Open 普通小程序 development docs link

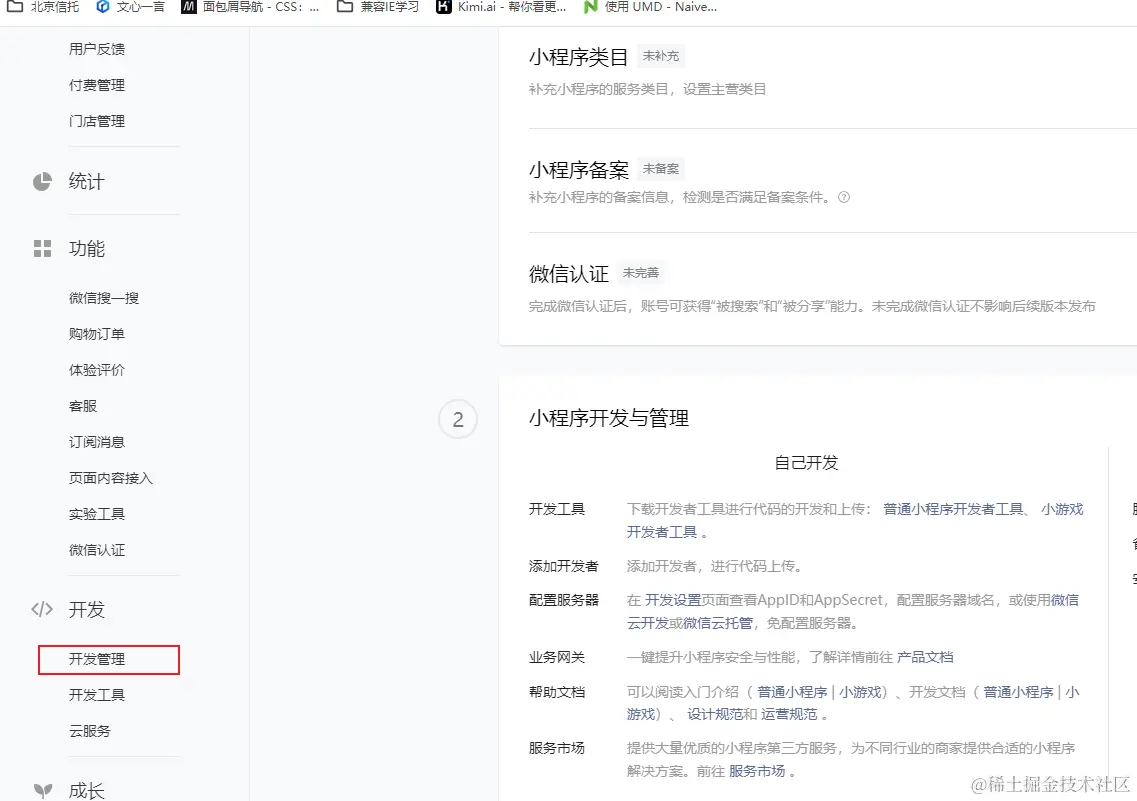tap(1018, 692)
